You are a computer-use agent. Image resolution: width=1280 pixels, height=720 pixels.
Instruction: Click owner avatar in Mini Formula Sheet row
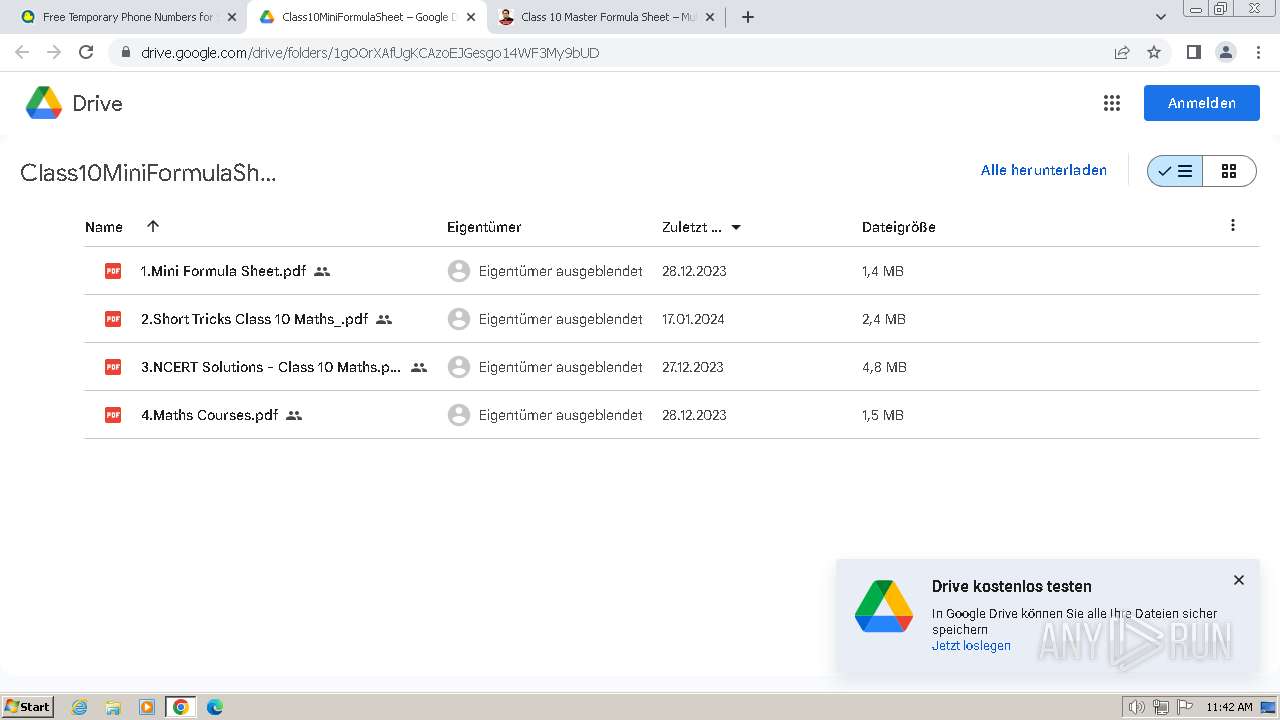click(459, 271)
